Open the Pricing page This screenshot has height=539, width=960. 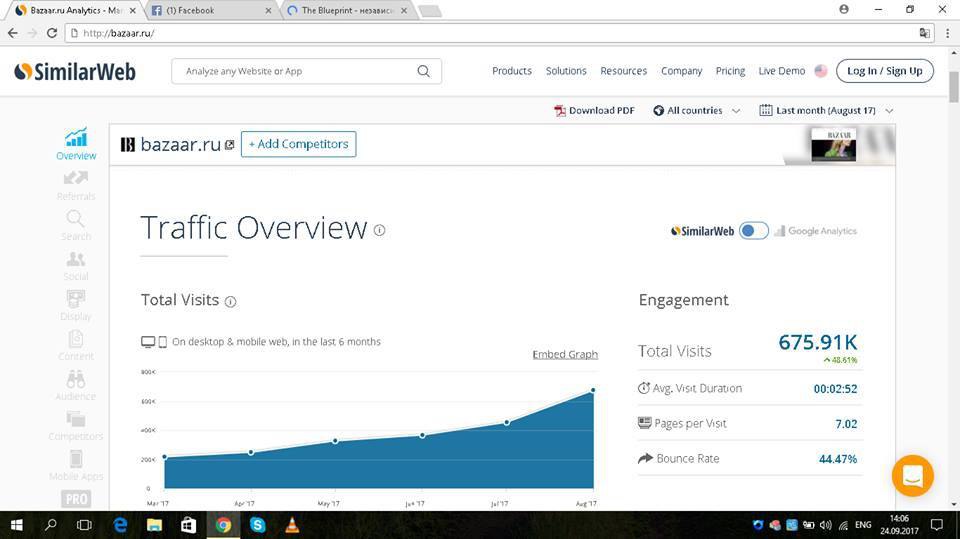pyautogui.click(x=730, y=71)
